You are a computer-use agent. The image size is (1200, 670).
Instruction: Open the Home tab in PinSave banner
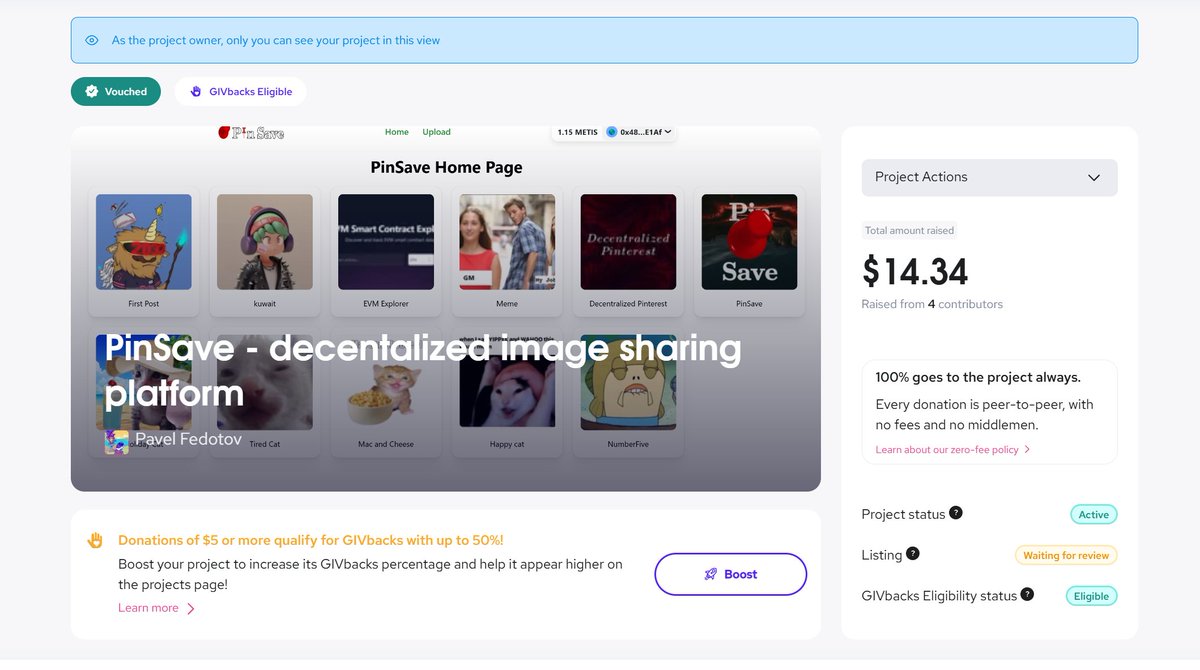click(397, 132)
